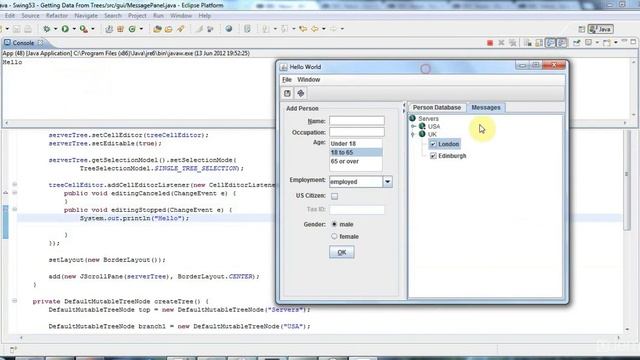Screen dimensions: 640x360
Task: Click the green Run button in toolbar
Action: (x=65, y=29)
